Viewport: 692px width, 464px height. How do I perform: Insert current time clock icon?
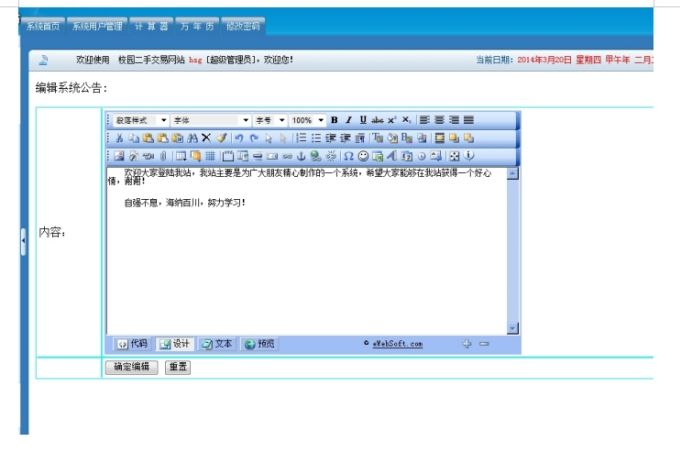click(422, 156)
